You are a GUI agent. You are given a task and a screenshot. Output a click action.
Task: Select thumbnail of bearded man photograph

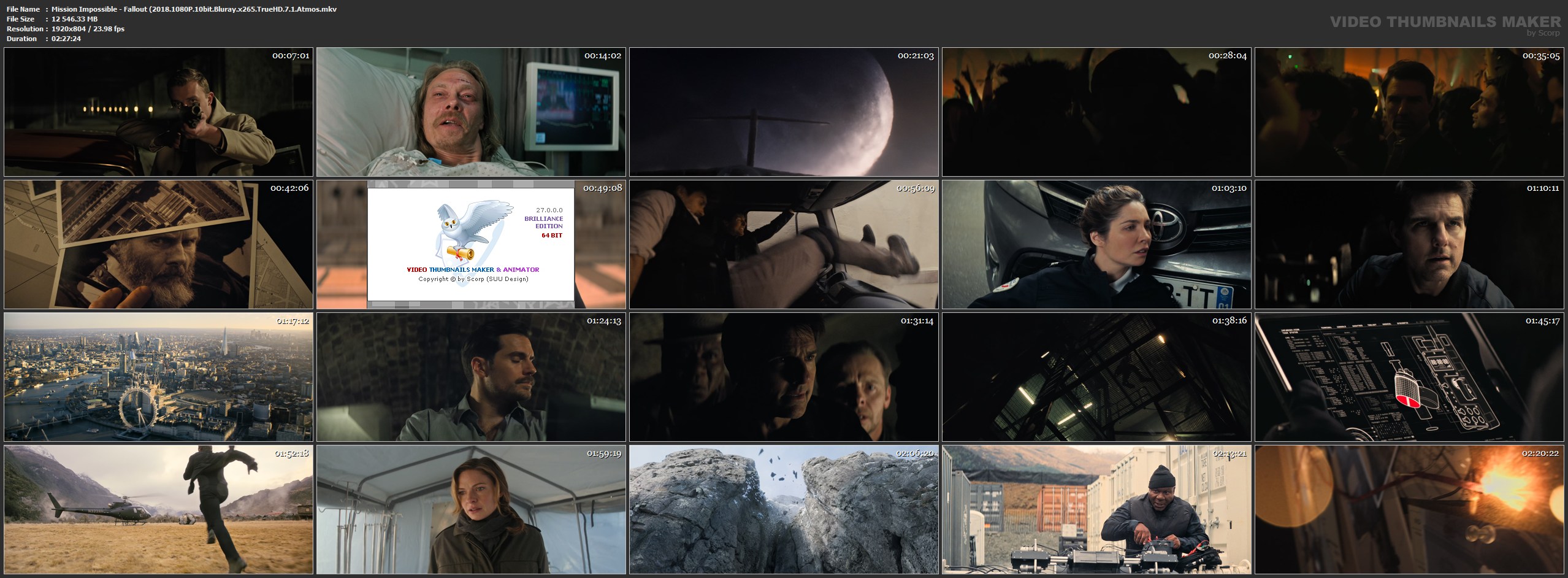(x=158, y=245)
